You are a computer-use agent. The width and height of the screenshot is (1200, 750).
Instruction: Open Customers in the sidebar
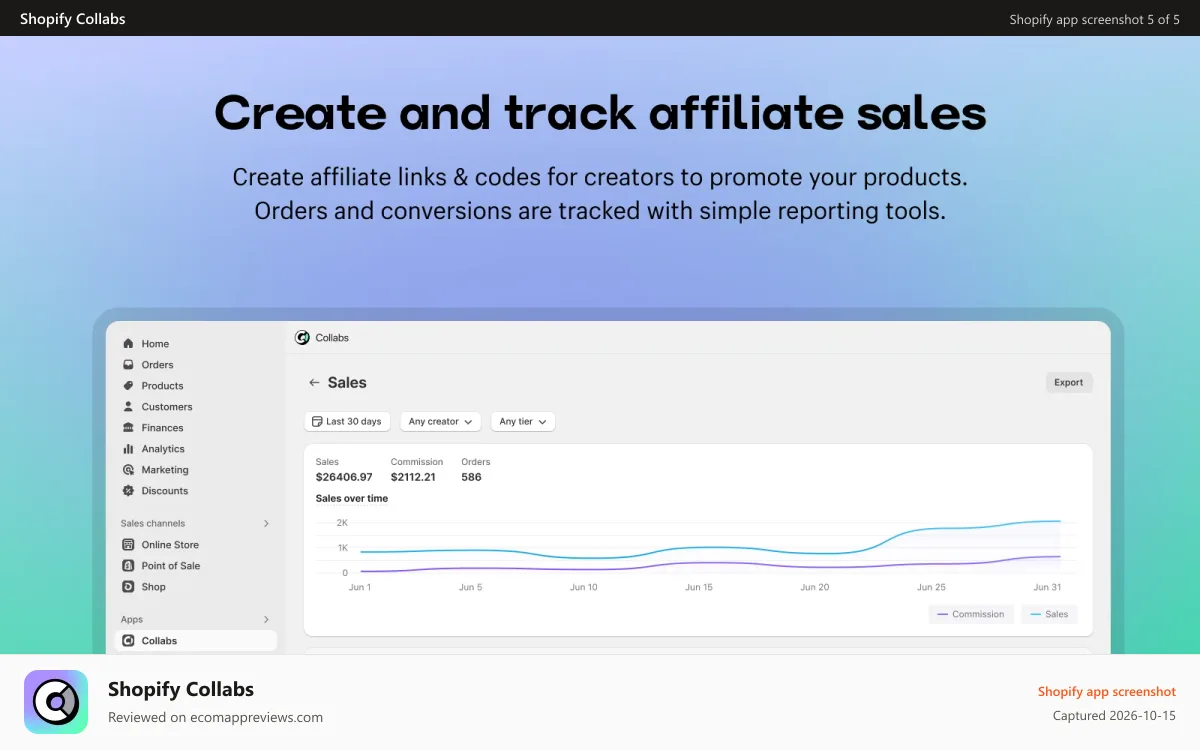[167, 407]
